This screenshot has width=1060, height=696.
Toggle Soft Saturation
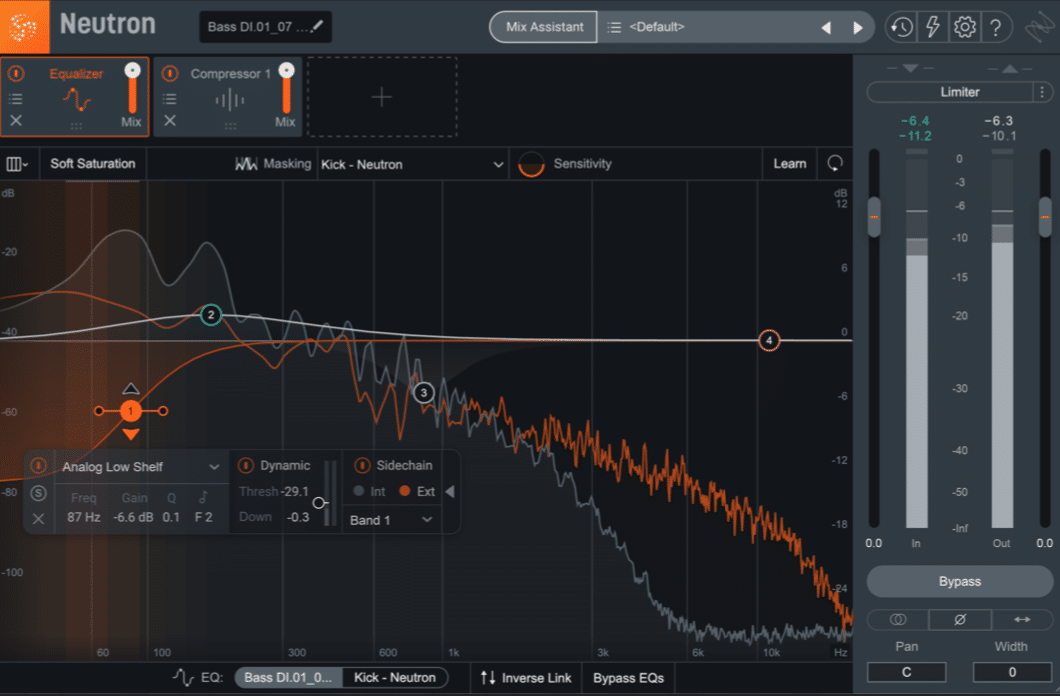pyautogui.click(x=93, y=164)
